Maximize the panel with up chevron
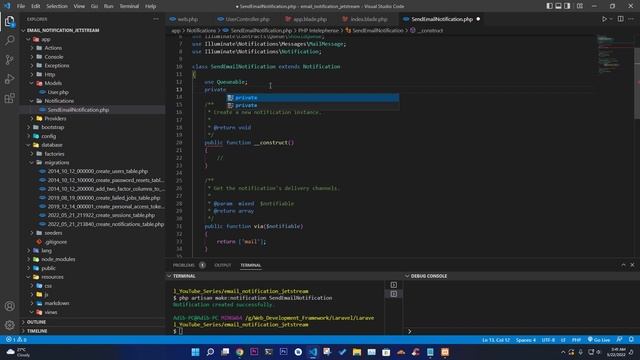This screenshot has width=640, height=360. (x=623, y=265)
